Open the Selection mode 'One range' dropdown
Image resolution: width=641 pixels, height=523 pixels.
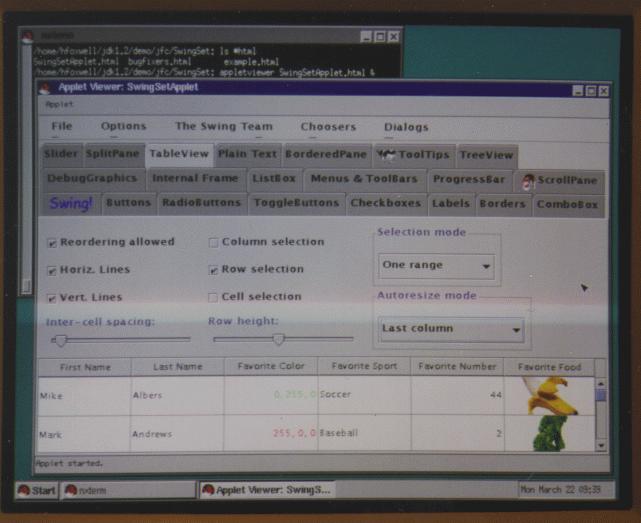pos(436,266)
